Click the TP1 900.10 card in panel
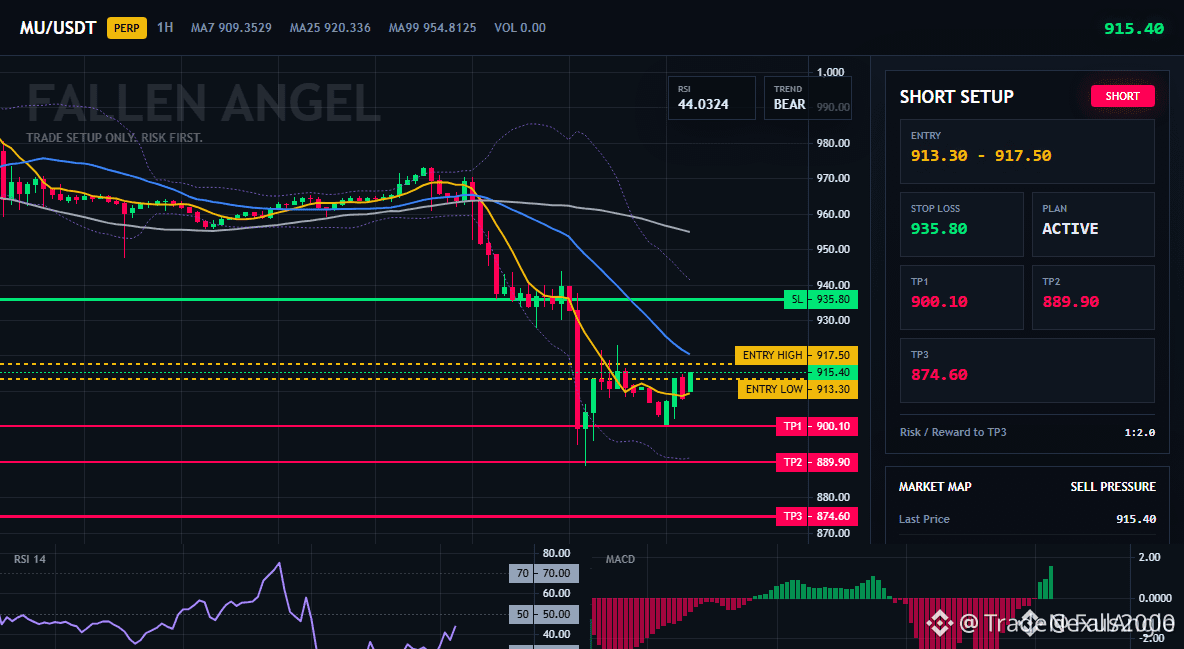1184x649 pixels. [x=961, y=297]
